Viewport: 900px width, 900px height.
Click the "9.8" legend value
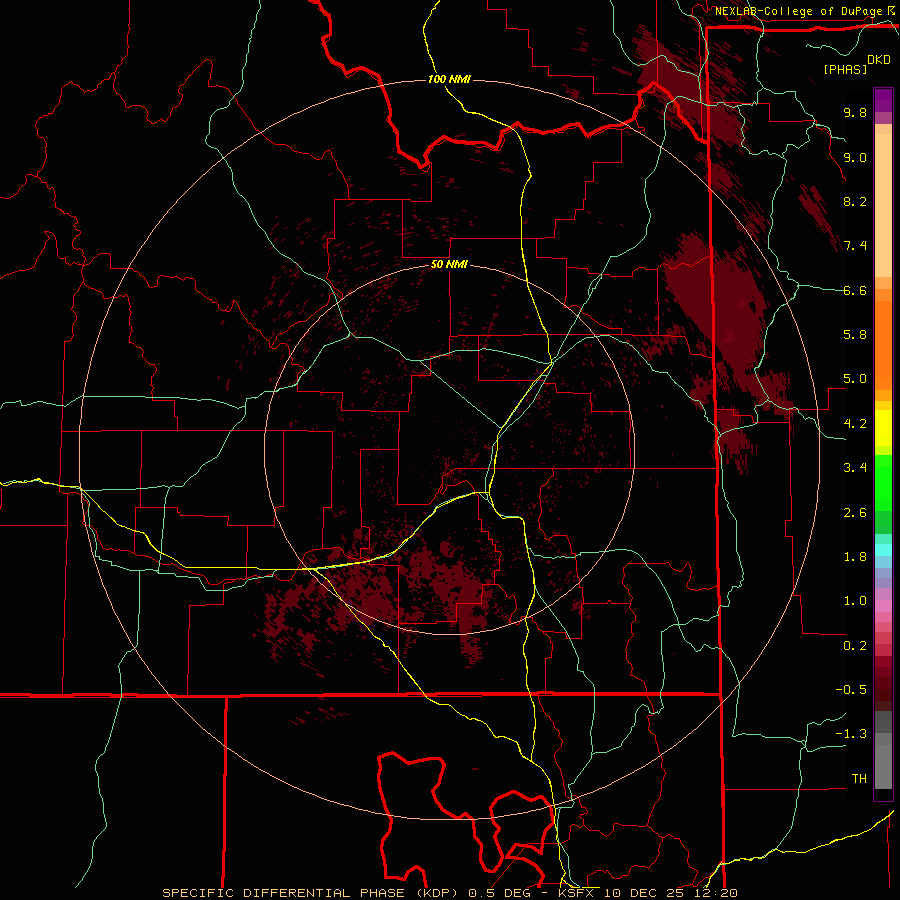click(855, 112)
